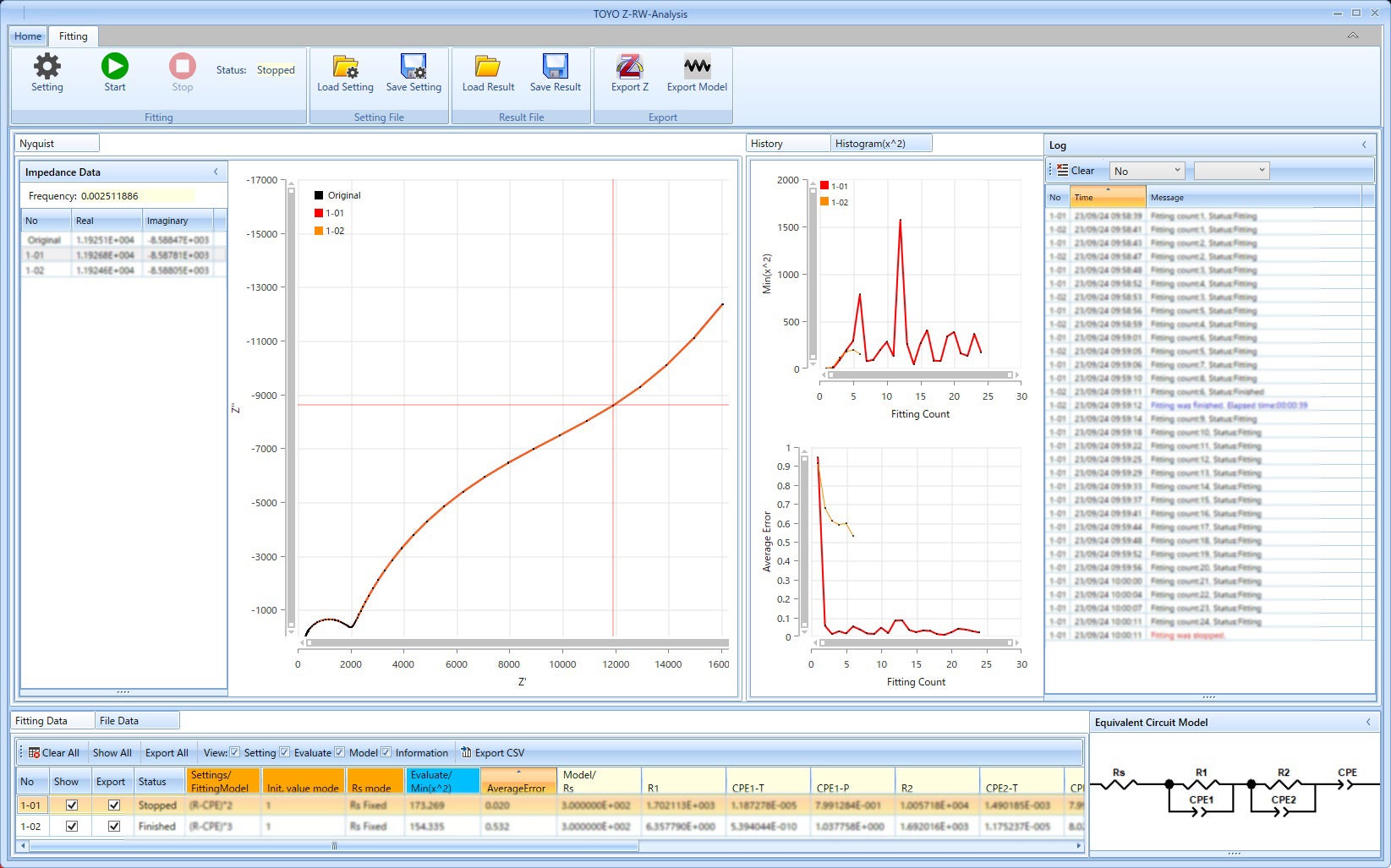The width and height of the screenshot is (1391, 868).
Task: Click the Export Model circuit icon
Action: tap(697, 67)
